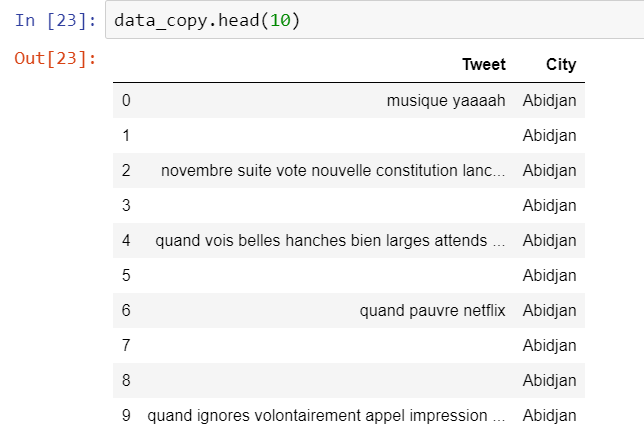Select the 'quand pauvre netflix' tweet cell
This screenshot has height=440, width=644.
(433, 310)
